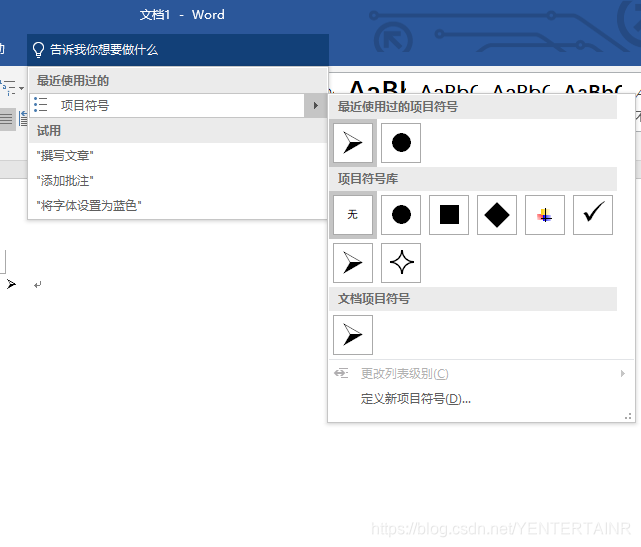Expand 更改列表级别(C) submenu arrow
641x547 pixels.
tap(623, 373)
